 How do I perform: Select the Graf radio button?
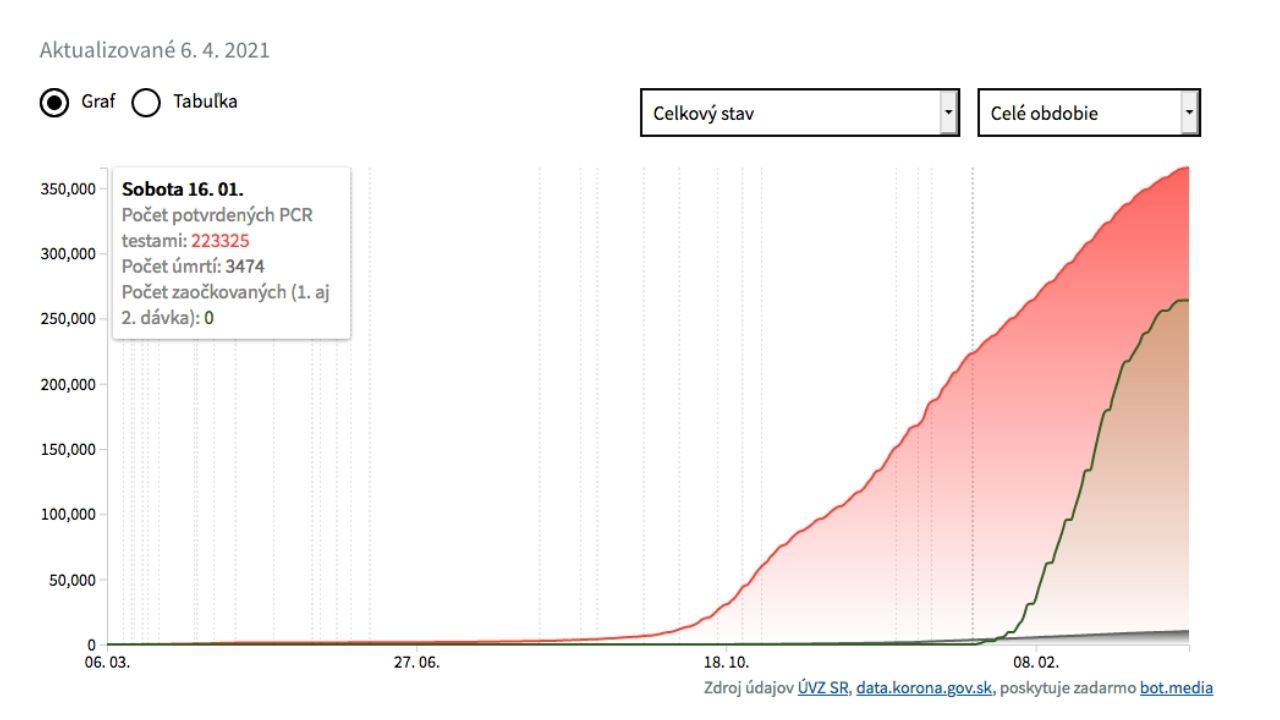pos(55,102)
